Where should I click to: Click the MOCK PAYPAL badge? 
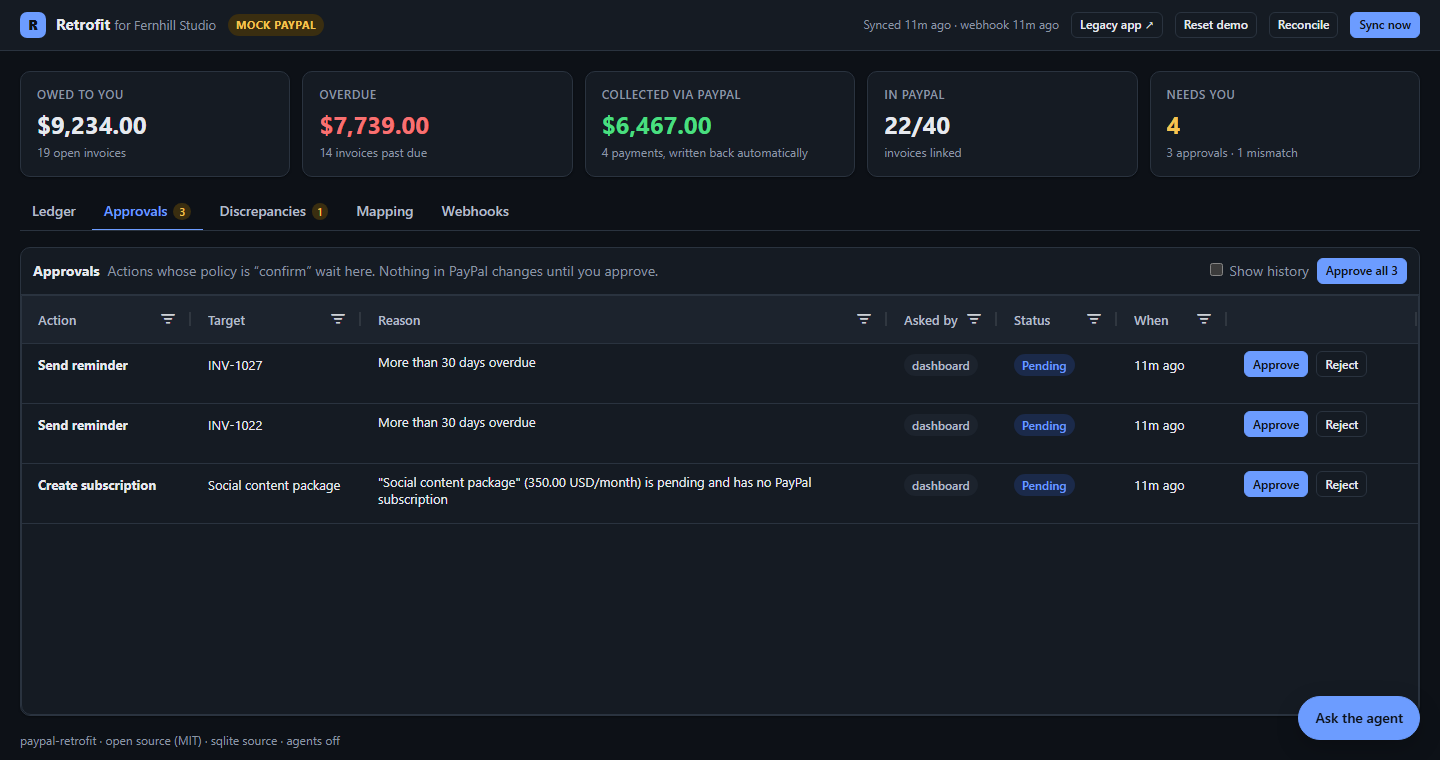pyautogui.click(x=276, y=25)
